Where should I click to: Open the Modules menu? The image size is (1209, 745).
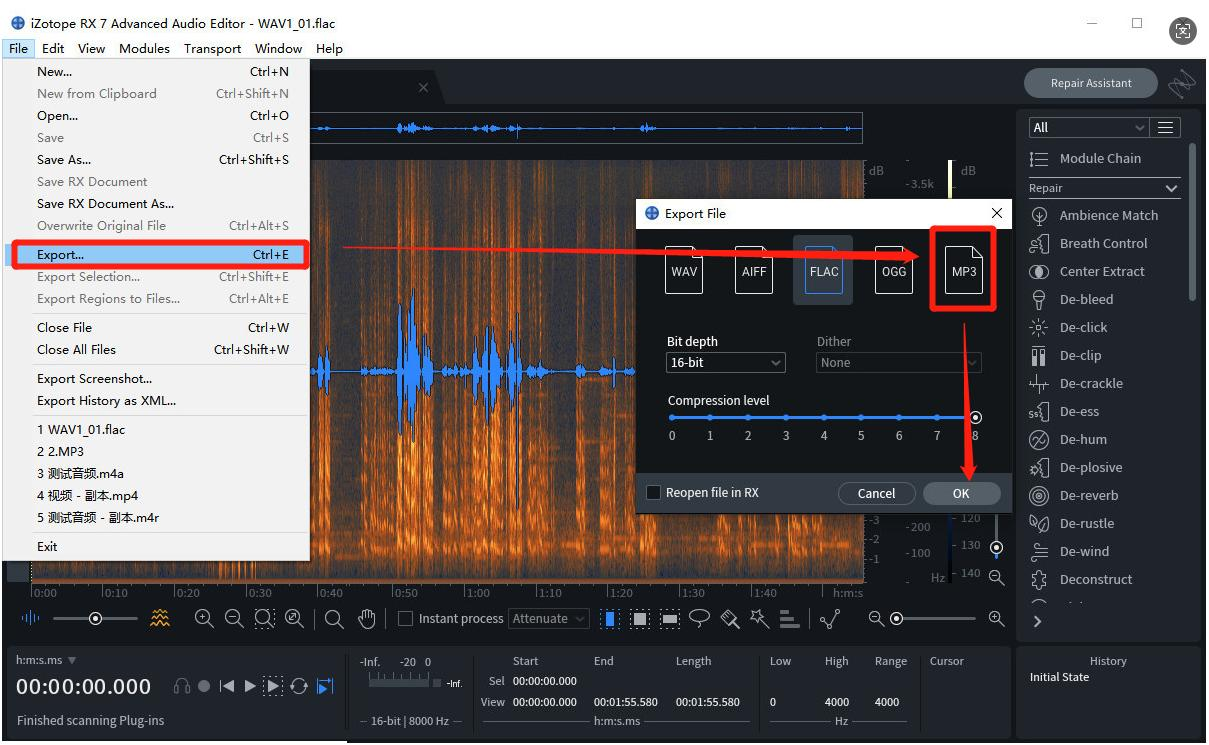click(144, 48)
